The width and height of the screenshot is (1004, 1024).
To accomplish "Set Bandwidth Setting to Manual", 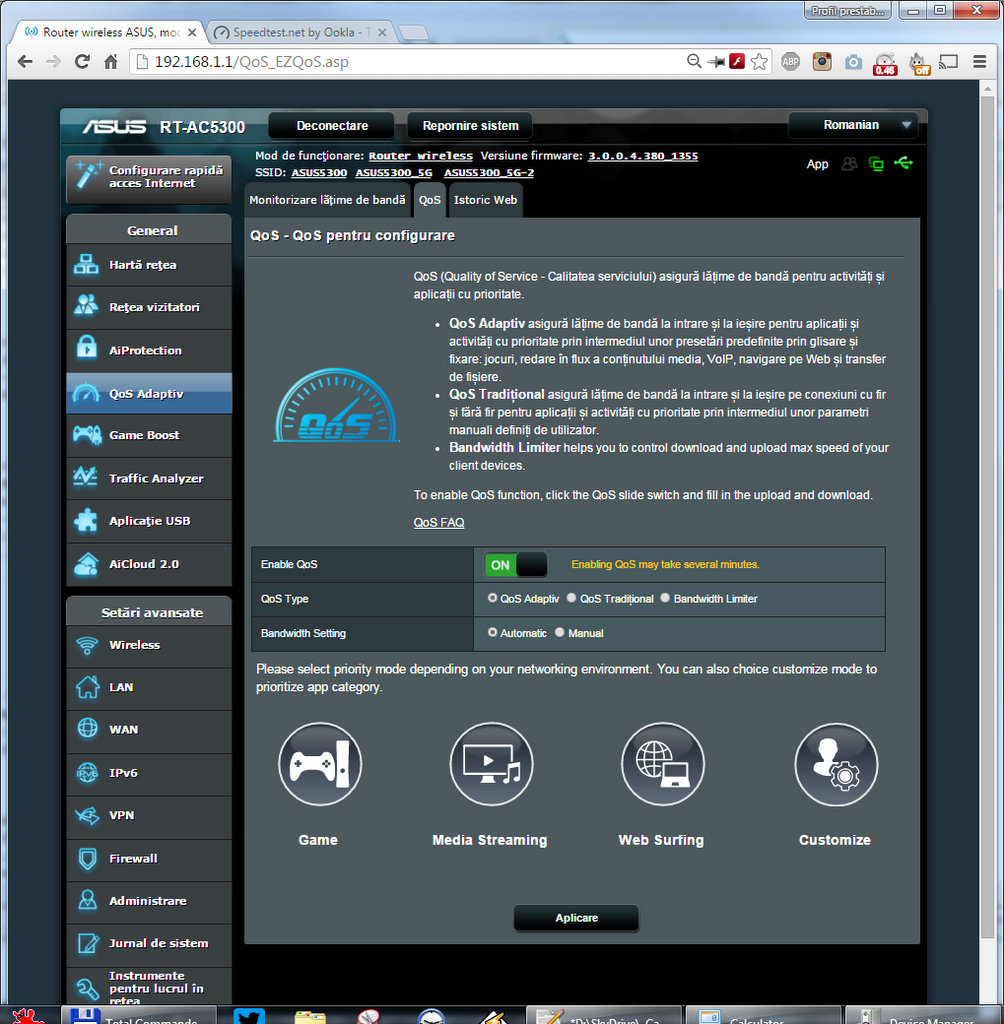I will 560,633.
